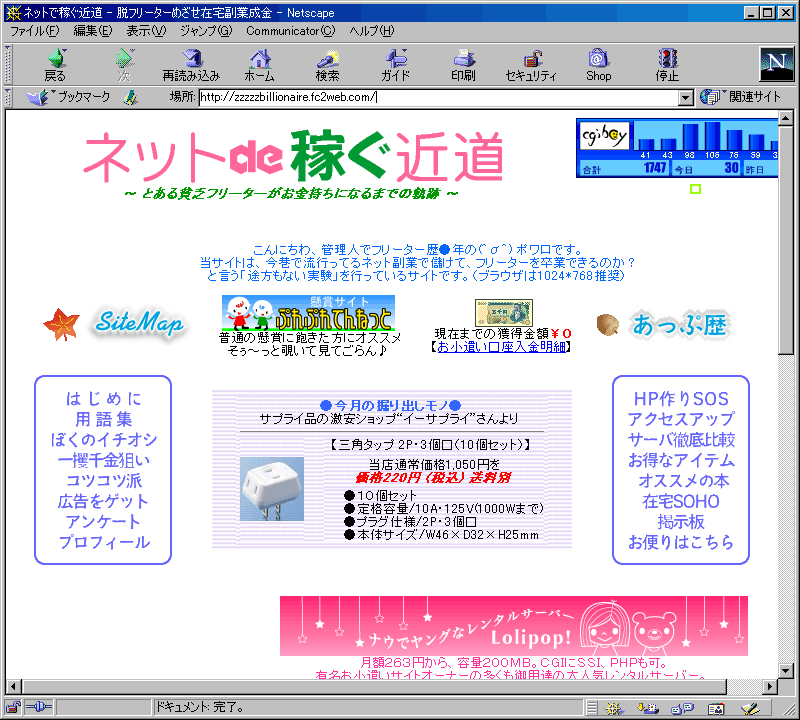Click the page location proxy icon

pyautogui.click(x=131, y=97)
